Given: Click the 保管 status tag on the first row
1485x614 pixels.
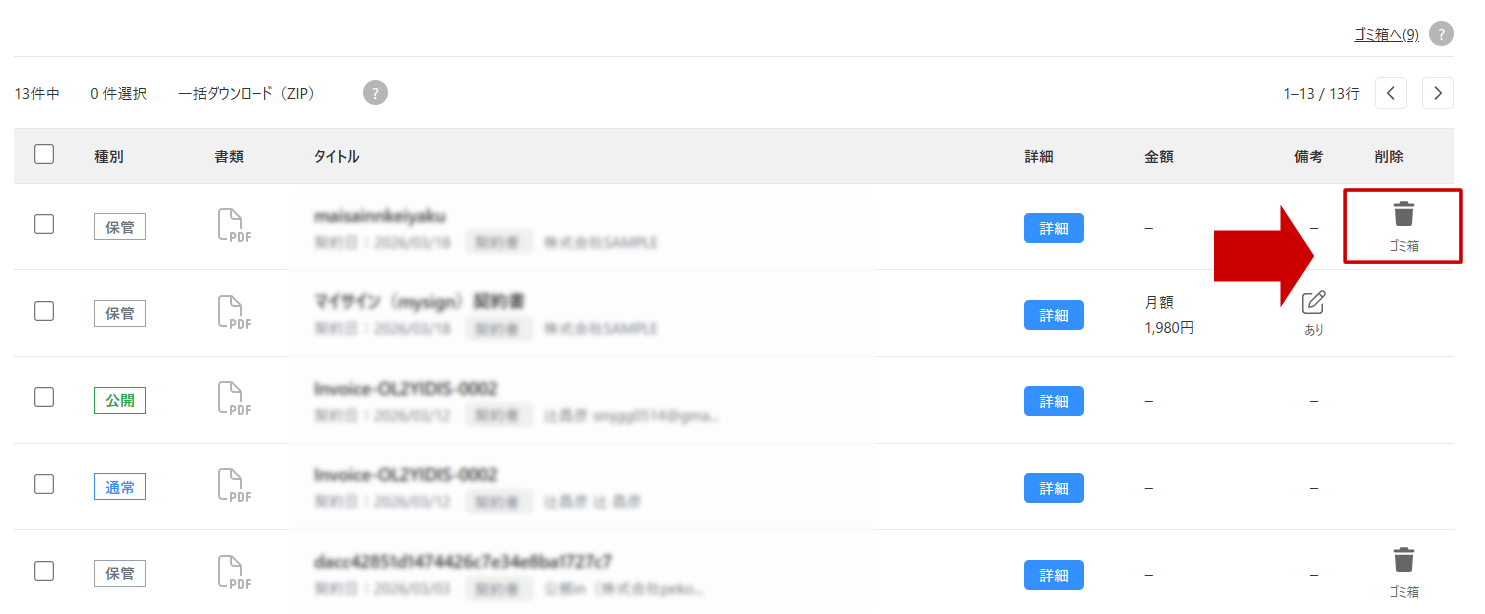Looking at the screenshot, I should [x=119, y=226].
